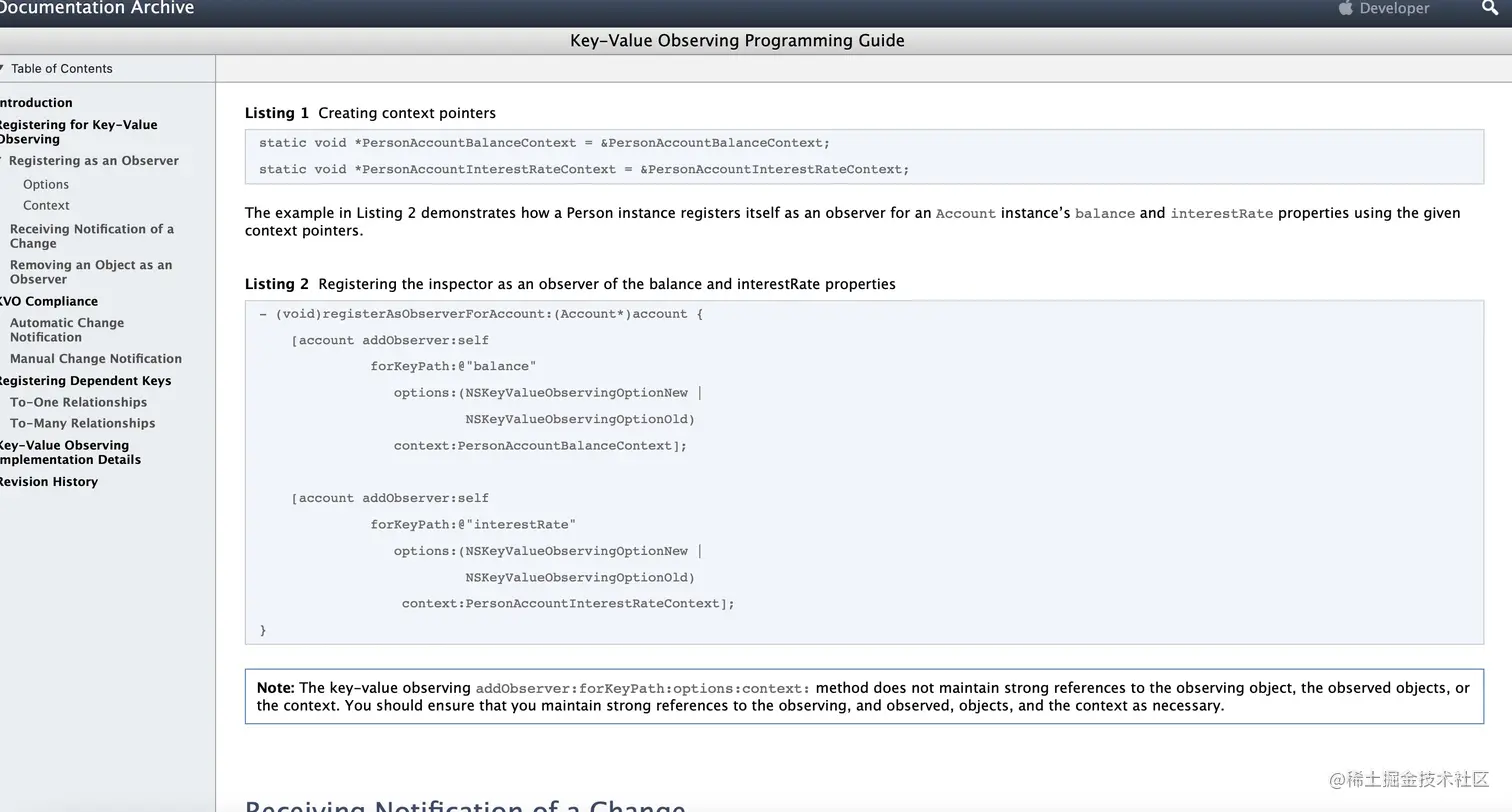Screen dimensions: 1512x812
Task: Open the Revision History page
Action: point(49,482)
